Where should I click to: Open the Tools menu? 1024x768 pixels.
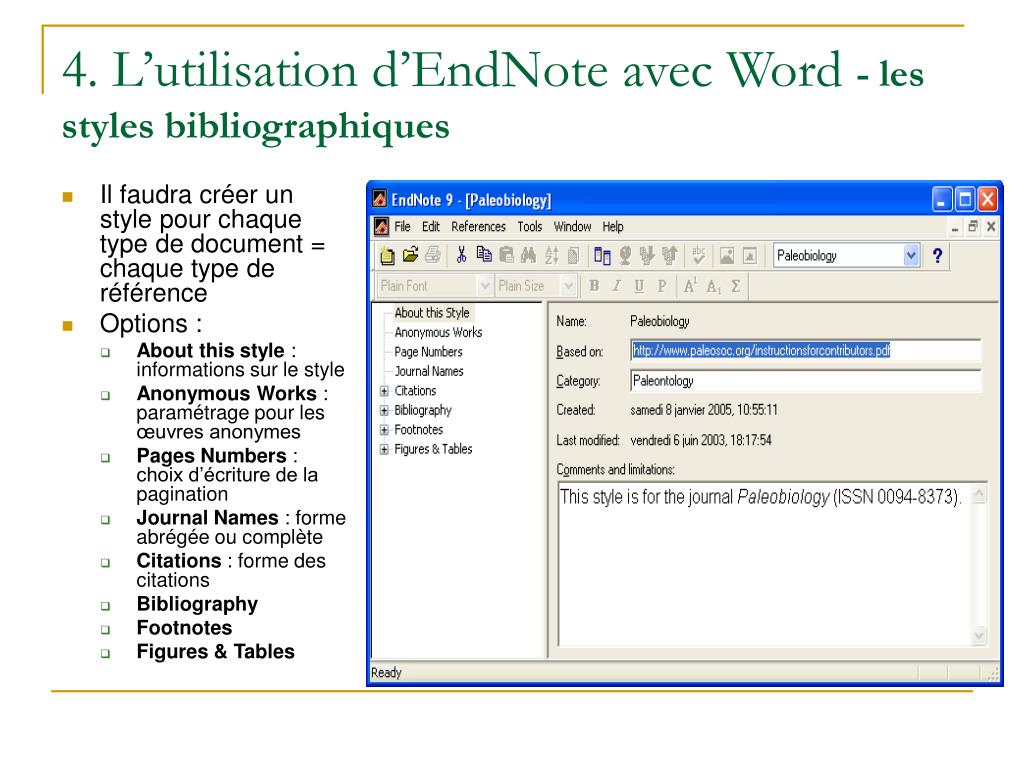pos(530,227)
